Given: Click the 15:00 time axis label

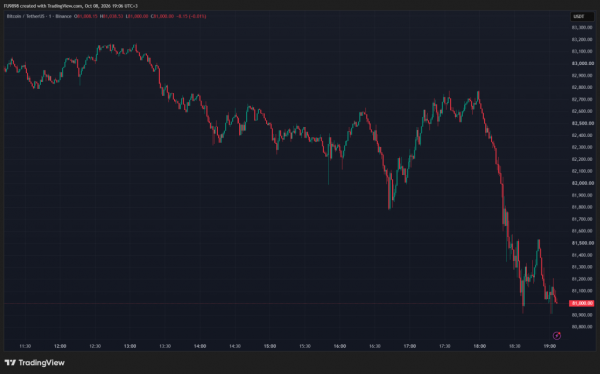Looking at the screenshot, I should 270,346.
